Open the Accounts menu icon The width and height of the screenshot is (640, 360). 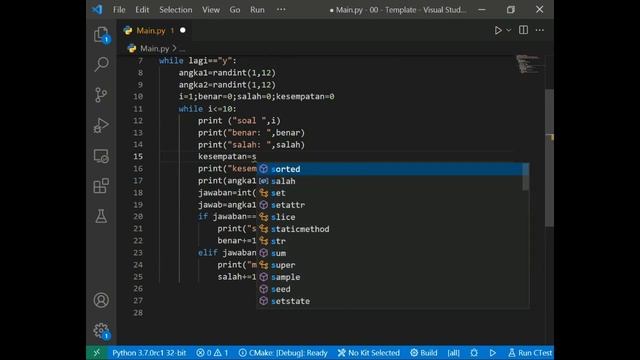click(x=101, y=300)
